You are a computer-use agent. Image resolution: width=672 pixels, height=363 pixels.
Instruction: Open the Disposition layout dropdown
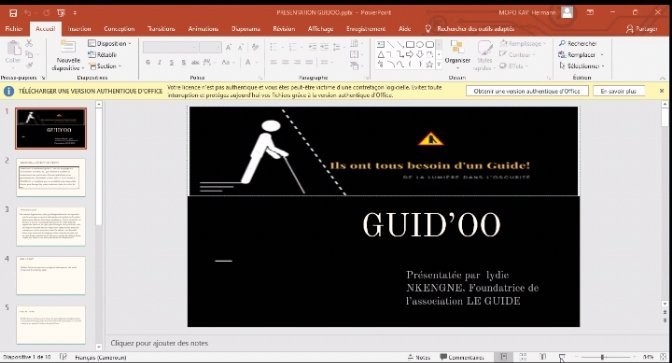(x=110, y=43)
